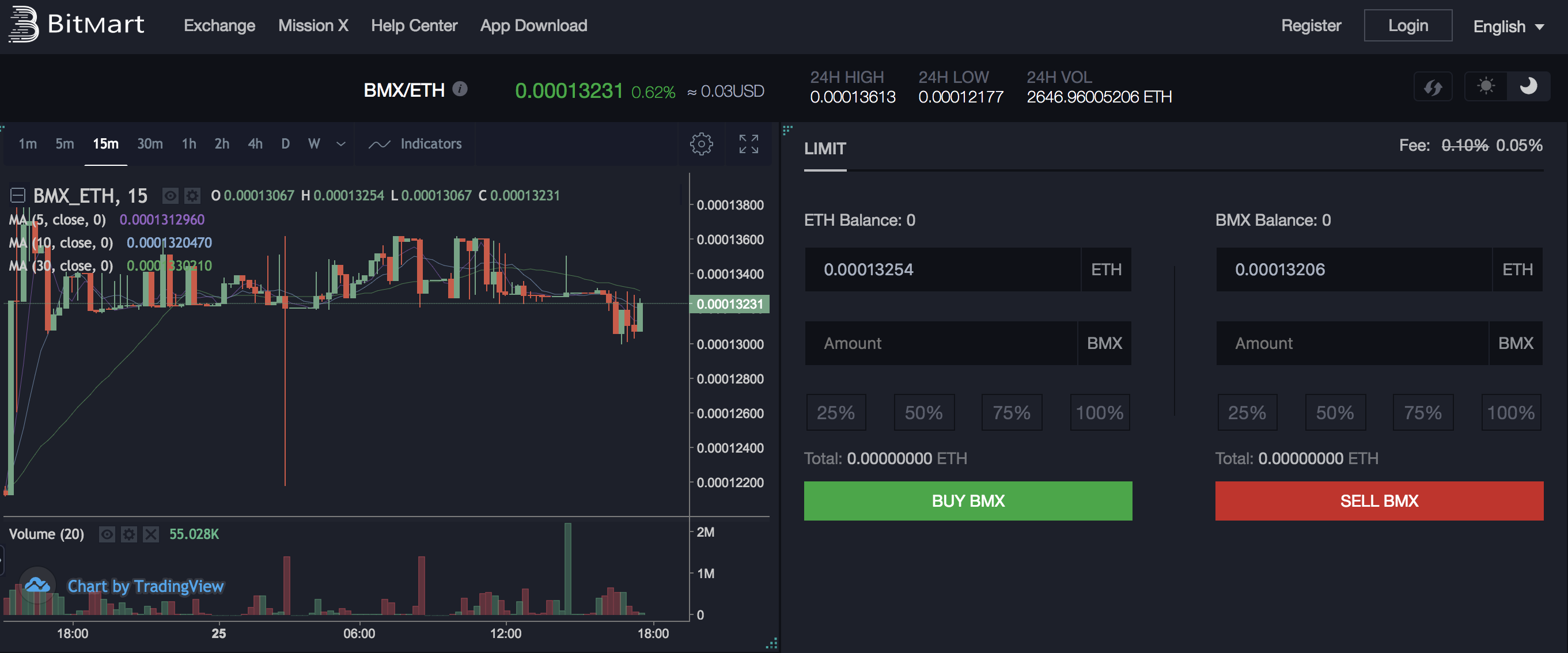The image size is (1568, 653).
Task: Click the 24H VOL value
Action: [x=1099, y=97]
